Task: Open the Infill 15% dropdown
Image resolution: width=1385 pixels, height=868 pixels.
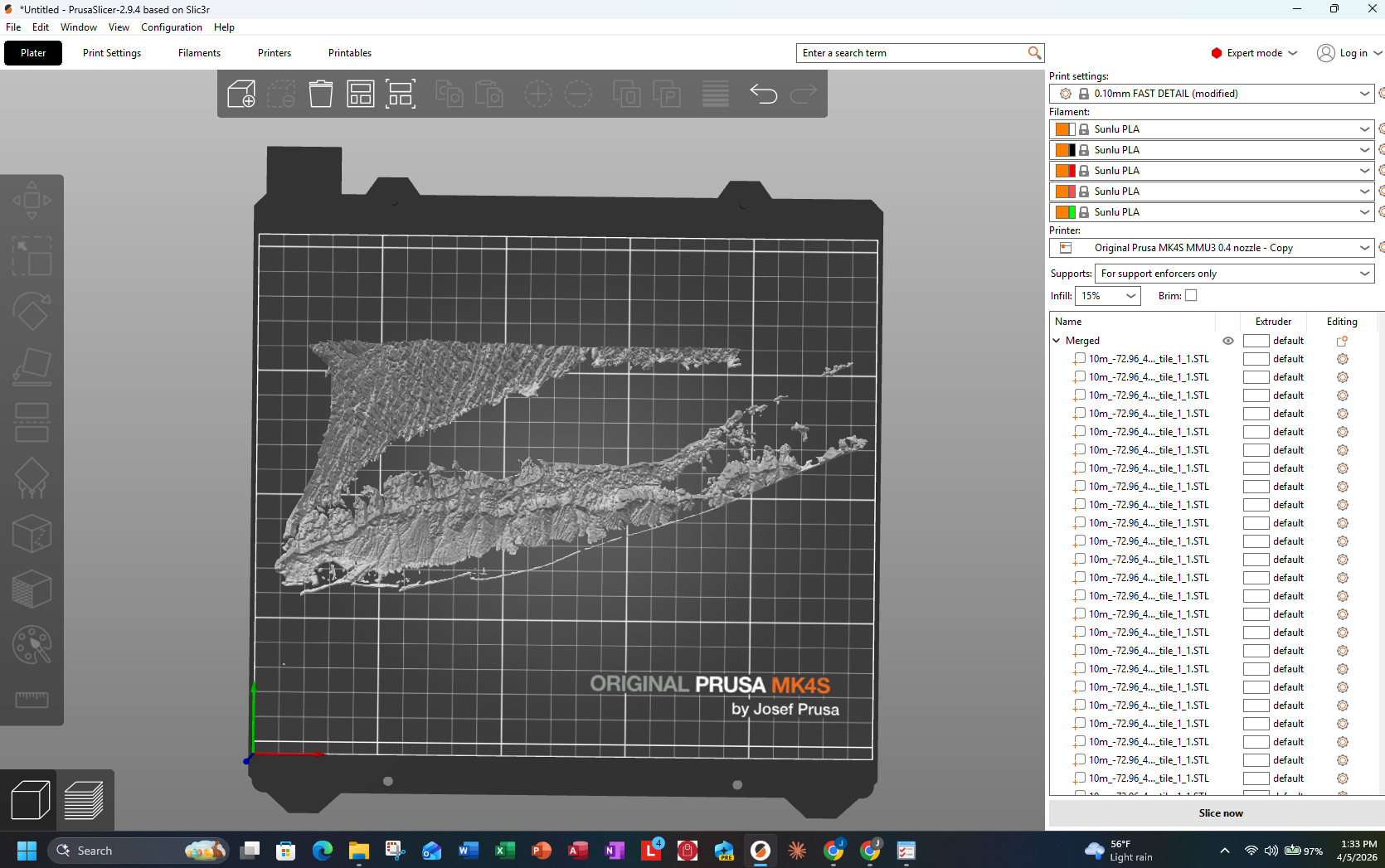Action: (x=1108, y=296)
